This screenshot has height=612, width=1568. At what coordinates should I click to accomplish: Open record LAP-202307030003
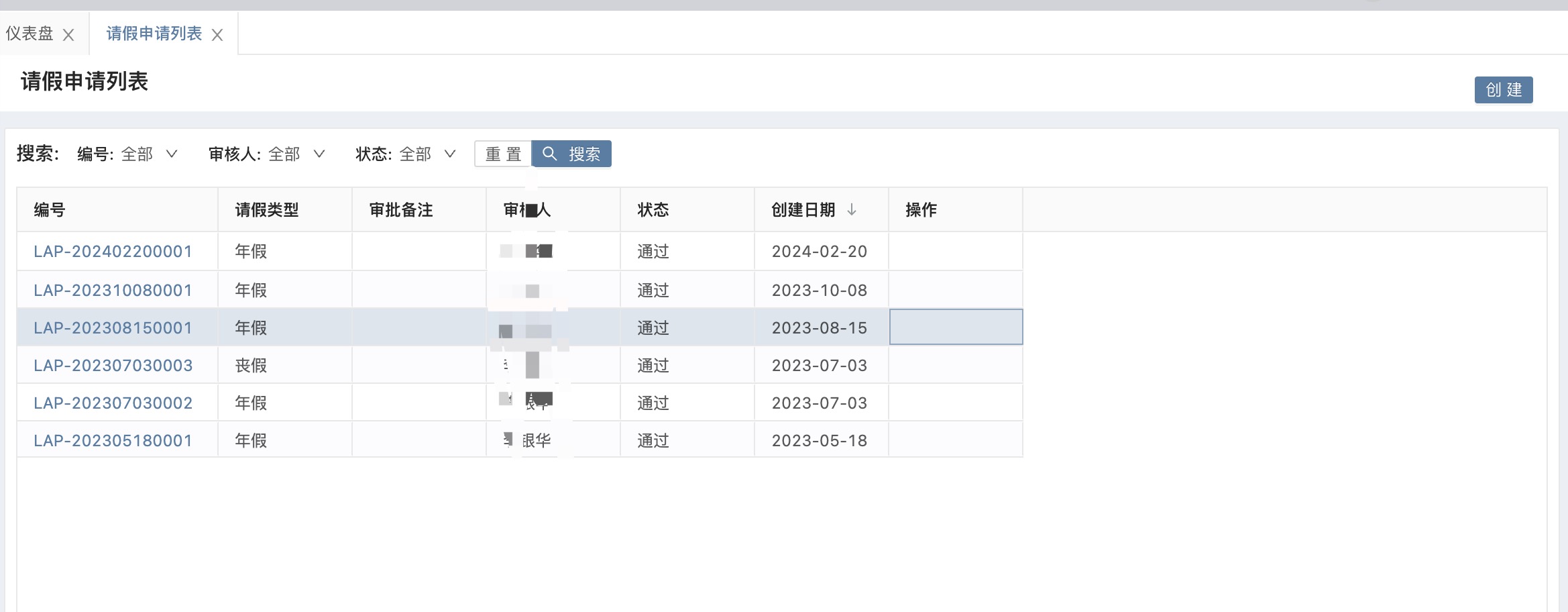tap(113, 366)
